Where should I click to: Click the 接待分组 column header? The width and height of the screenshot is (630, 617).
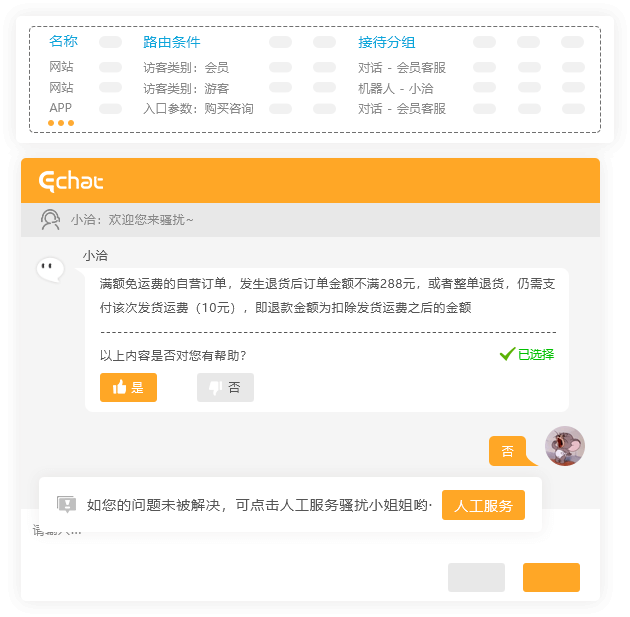pos(387,42)
